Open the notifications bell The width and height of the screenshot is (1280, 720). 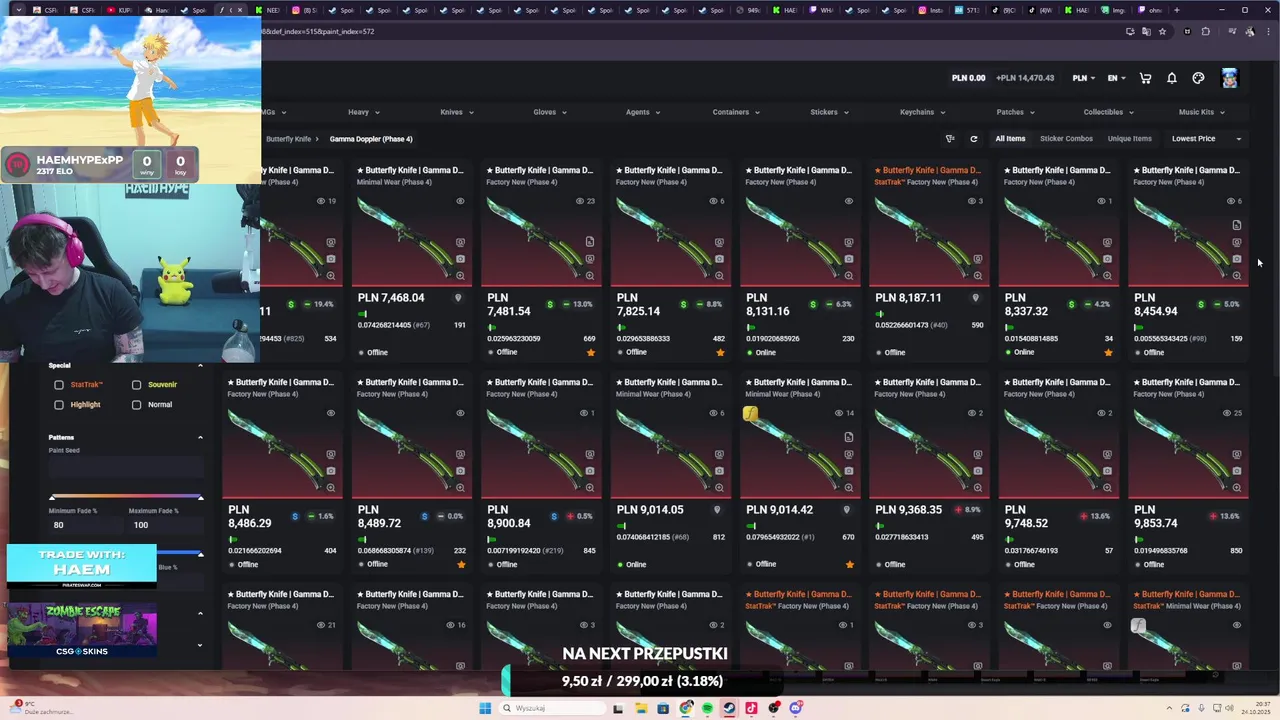[1172, 78]
